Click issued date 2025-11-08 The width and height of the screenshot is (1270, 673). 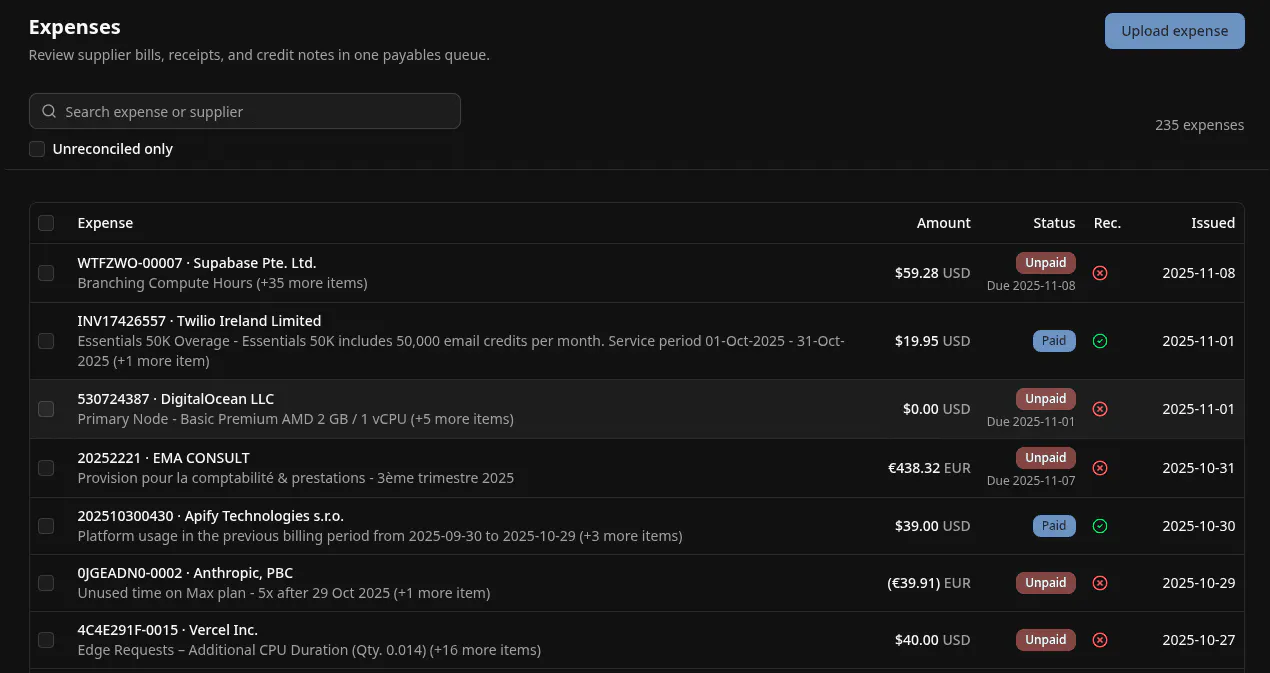(1198, 273)
